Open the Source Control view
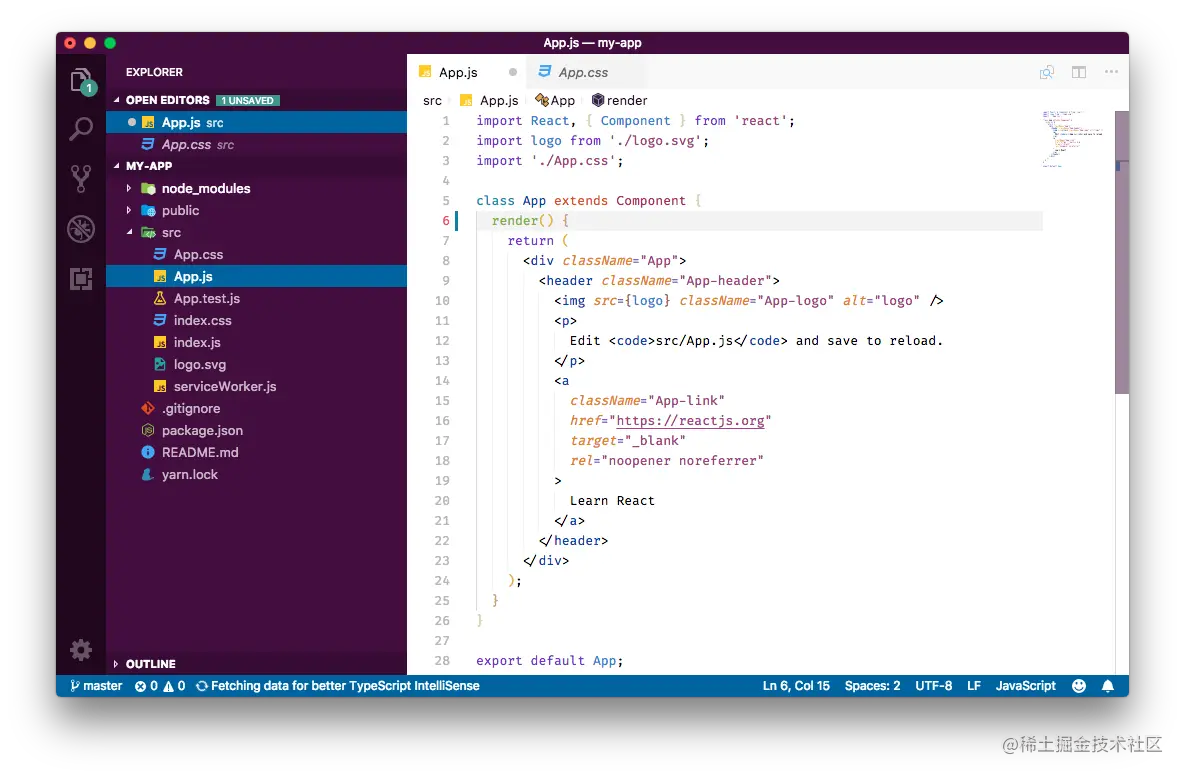The height and width of the screenshot is (777, 1185). [x=81, y=178]
